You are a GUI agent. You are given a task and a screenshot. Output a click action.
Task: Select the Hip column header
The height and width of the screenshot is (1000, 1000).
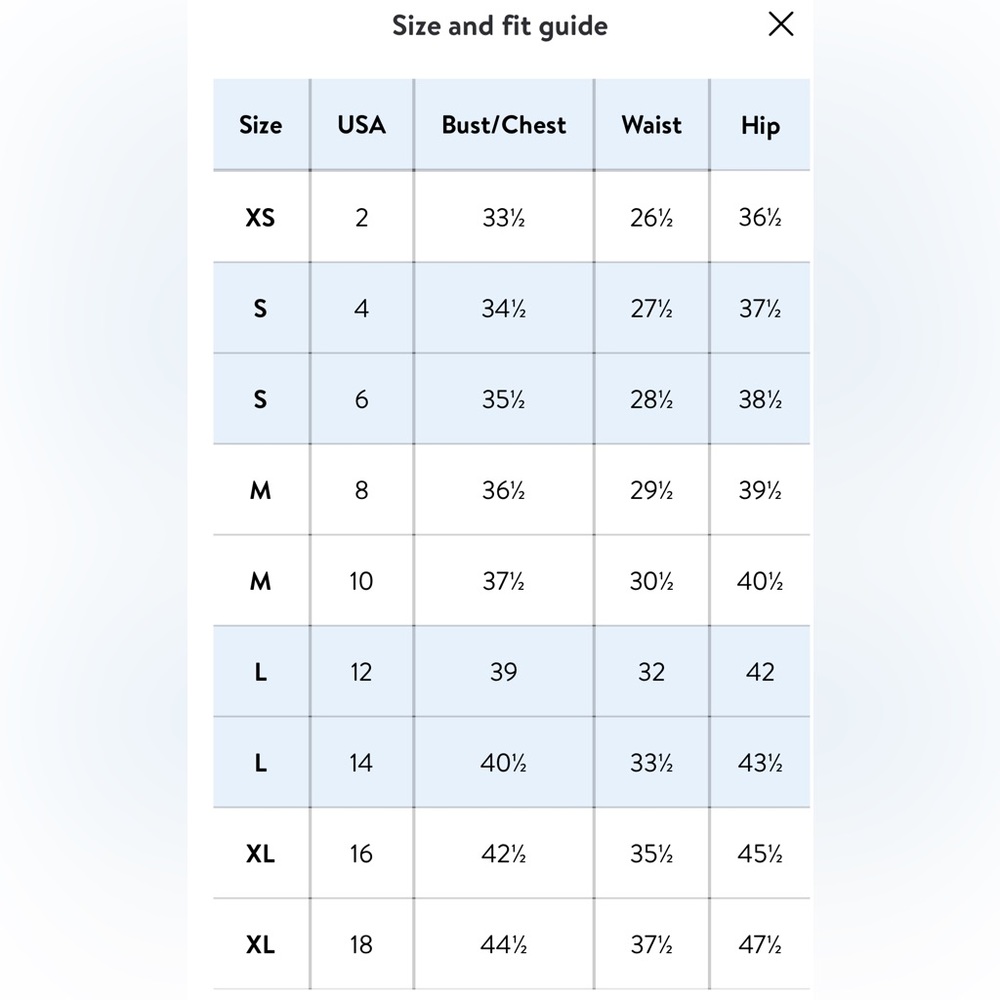(760, 125)
